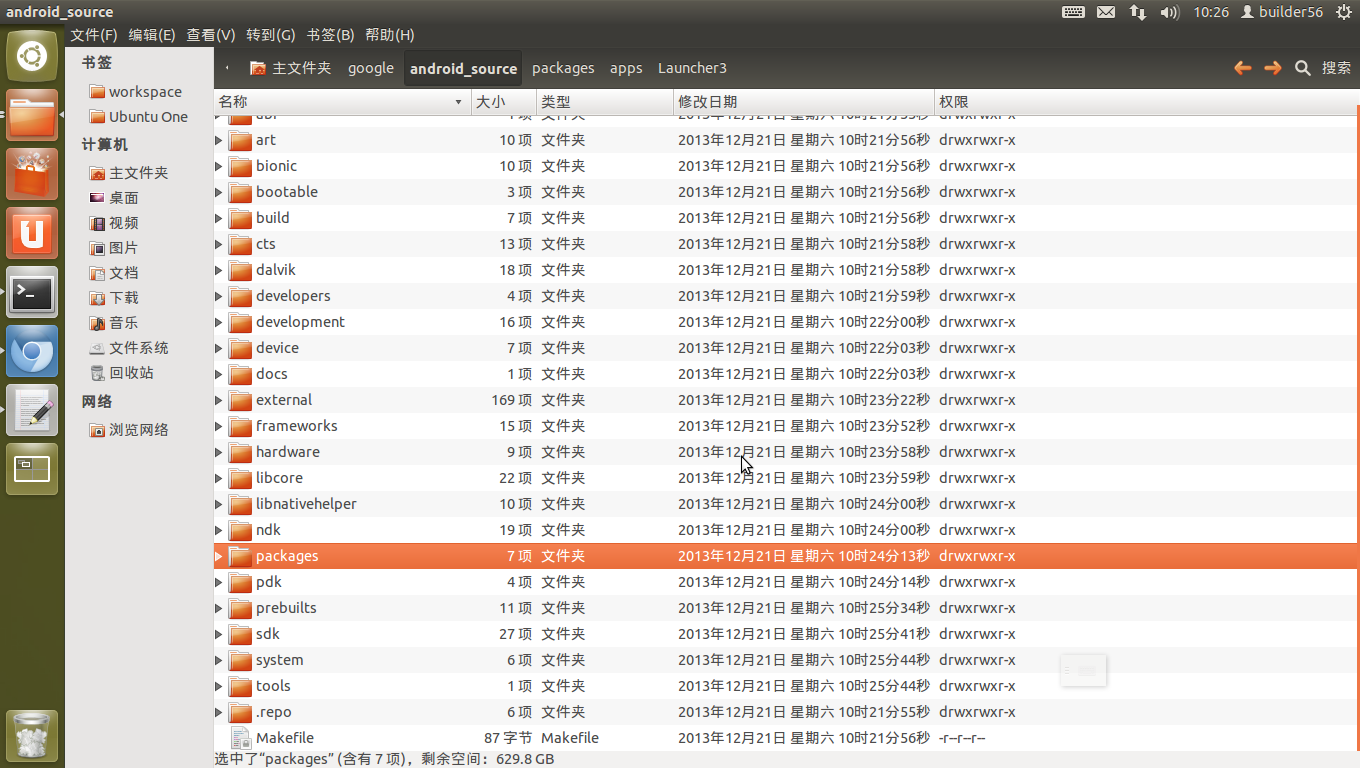Open the Trash in the launcher

tap(32, 736)
